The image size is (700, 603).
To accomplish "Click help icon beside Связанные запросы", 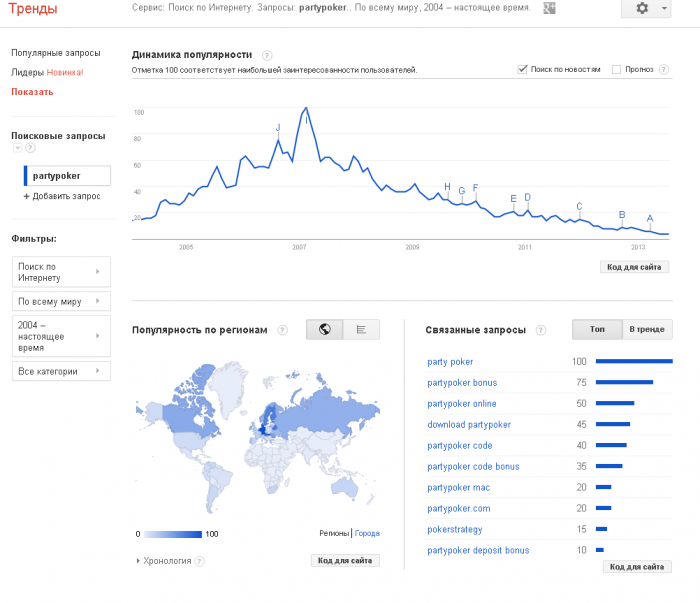I will [541, 330].
